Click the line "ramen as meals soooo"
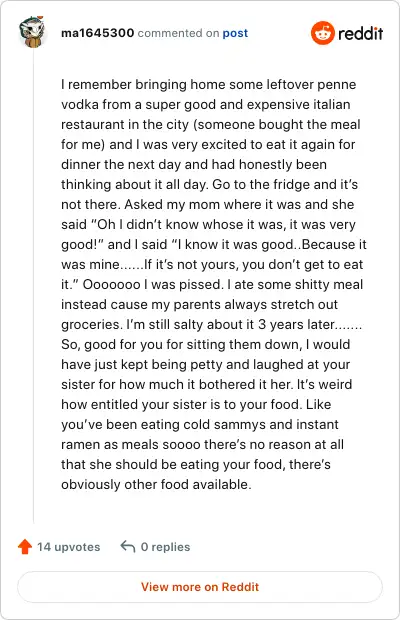The height and width of the screenshot is (620, 400). pos(202,444)
